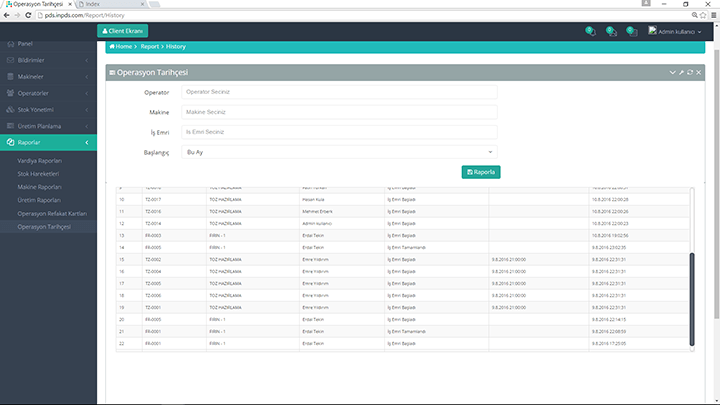Click the Report breadcrumb link
720x405 pixels.
150,46
